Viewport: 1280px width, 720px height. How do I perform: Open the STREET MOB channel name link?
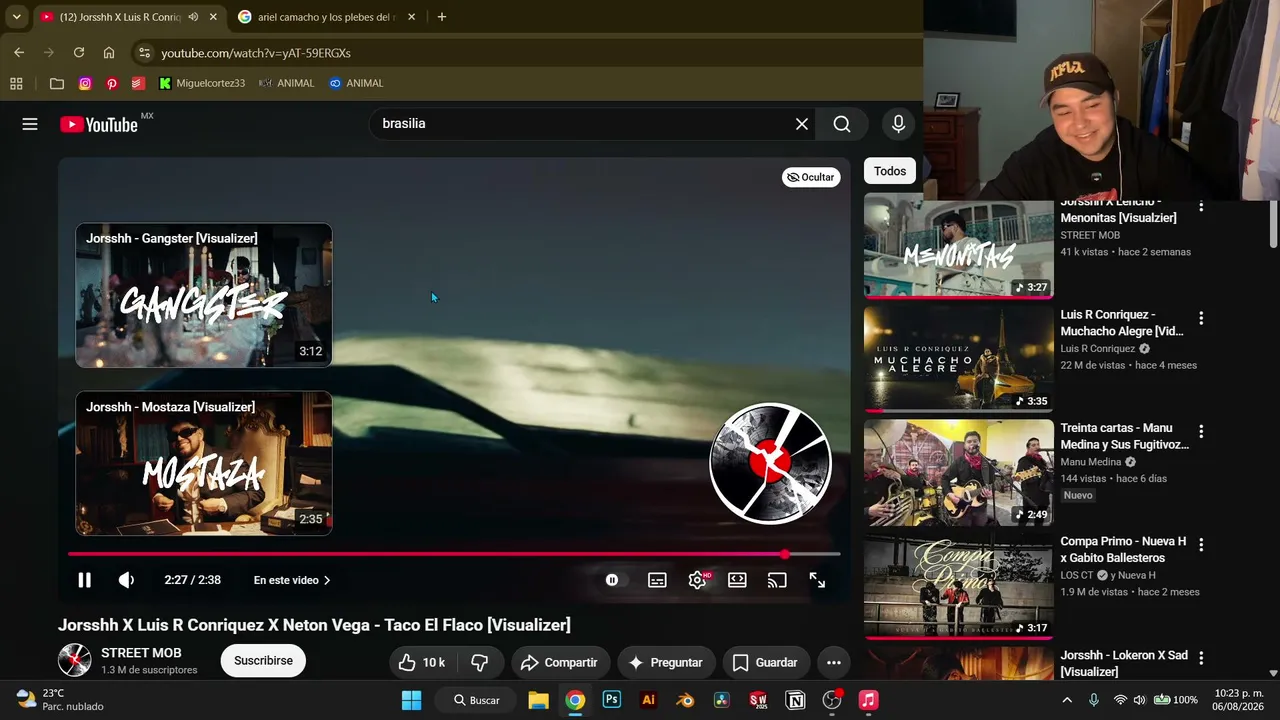pos(141,653)
